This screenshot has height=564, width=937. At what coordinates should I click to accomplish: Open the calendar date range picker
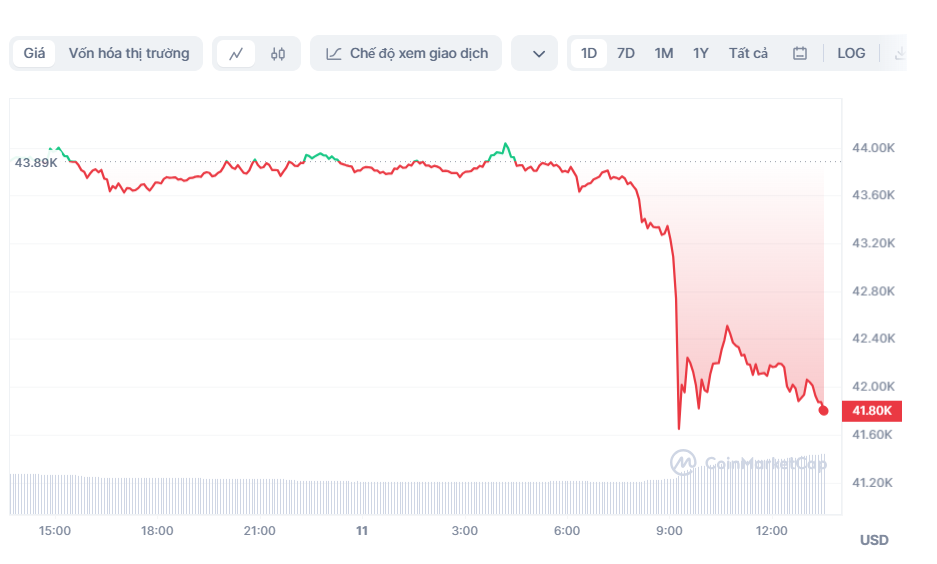click(x=800, y=54)
